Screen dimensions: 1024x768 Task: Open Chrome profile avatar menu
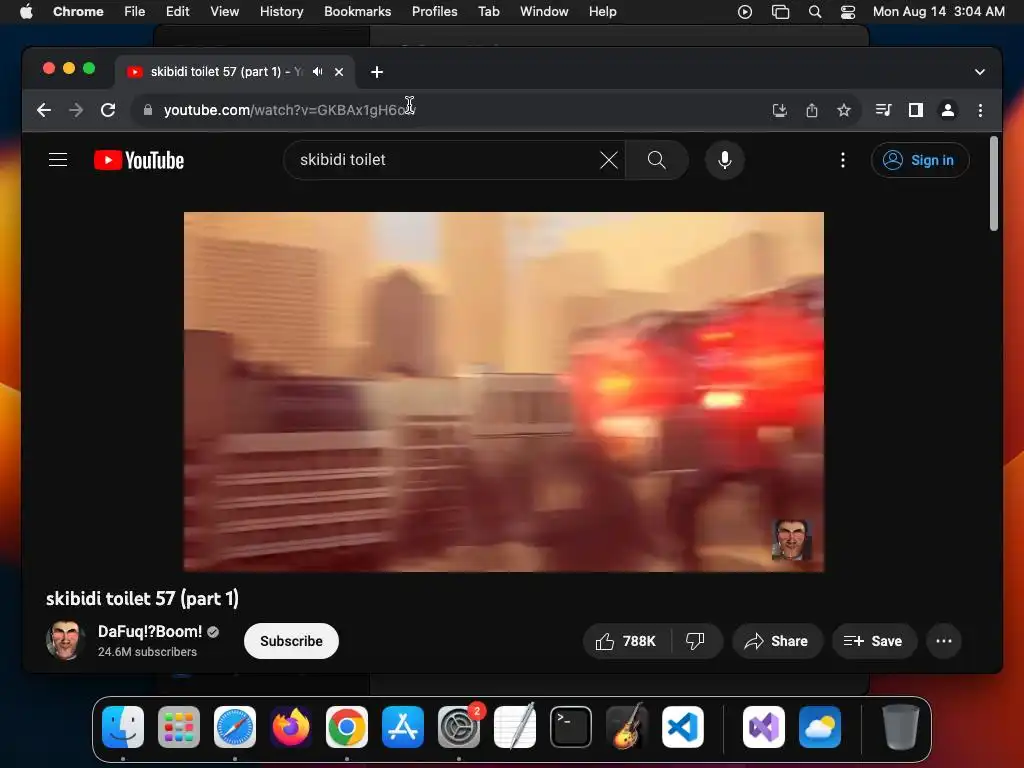click(x=948, y=110)
